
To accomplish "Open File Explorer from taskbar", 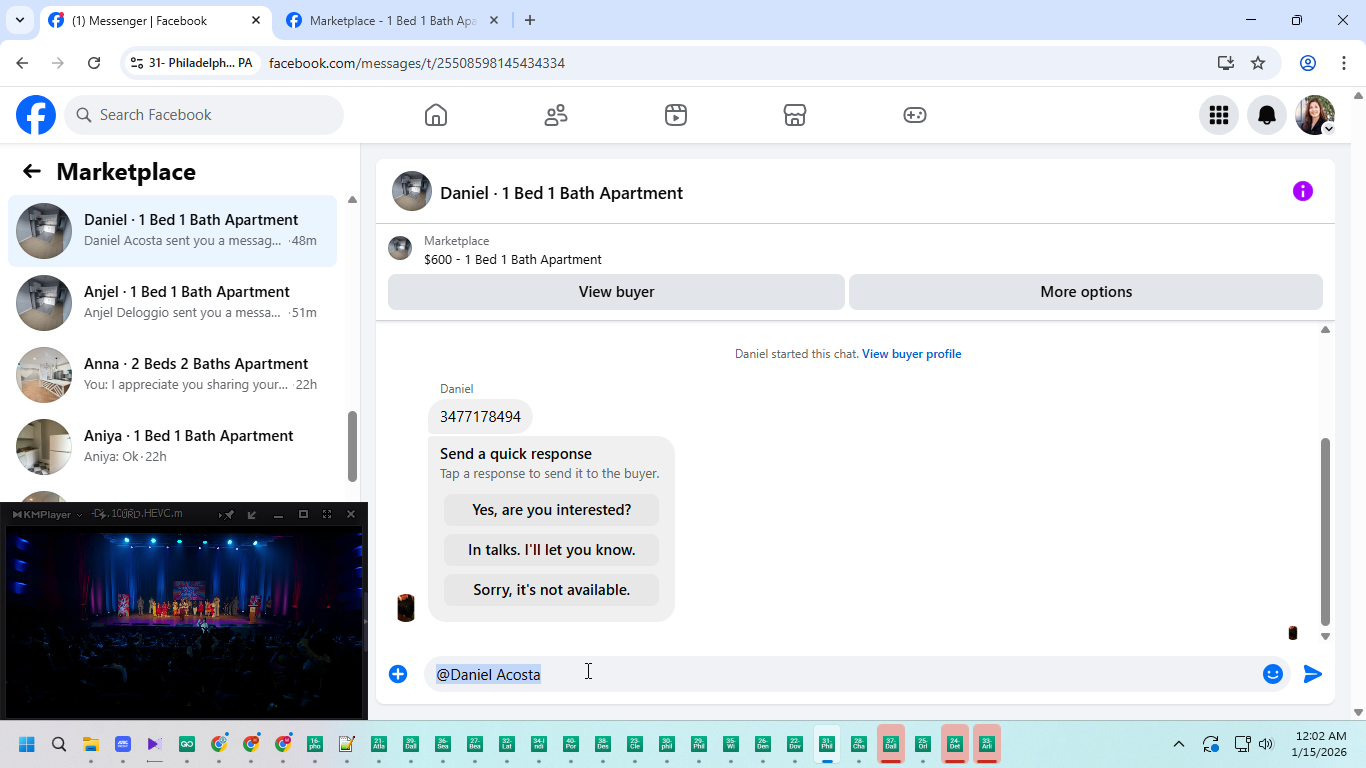I will [91, 744].
